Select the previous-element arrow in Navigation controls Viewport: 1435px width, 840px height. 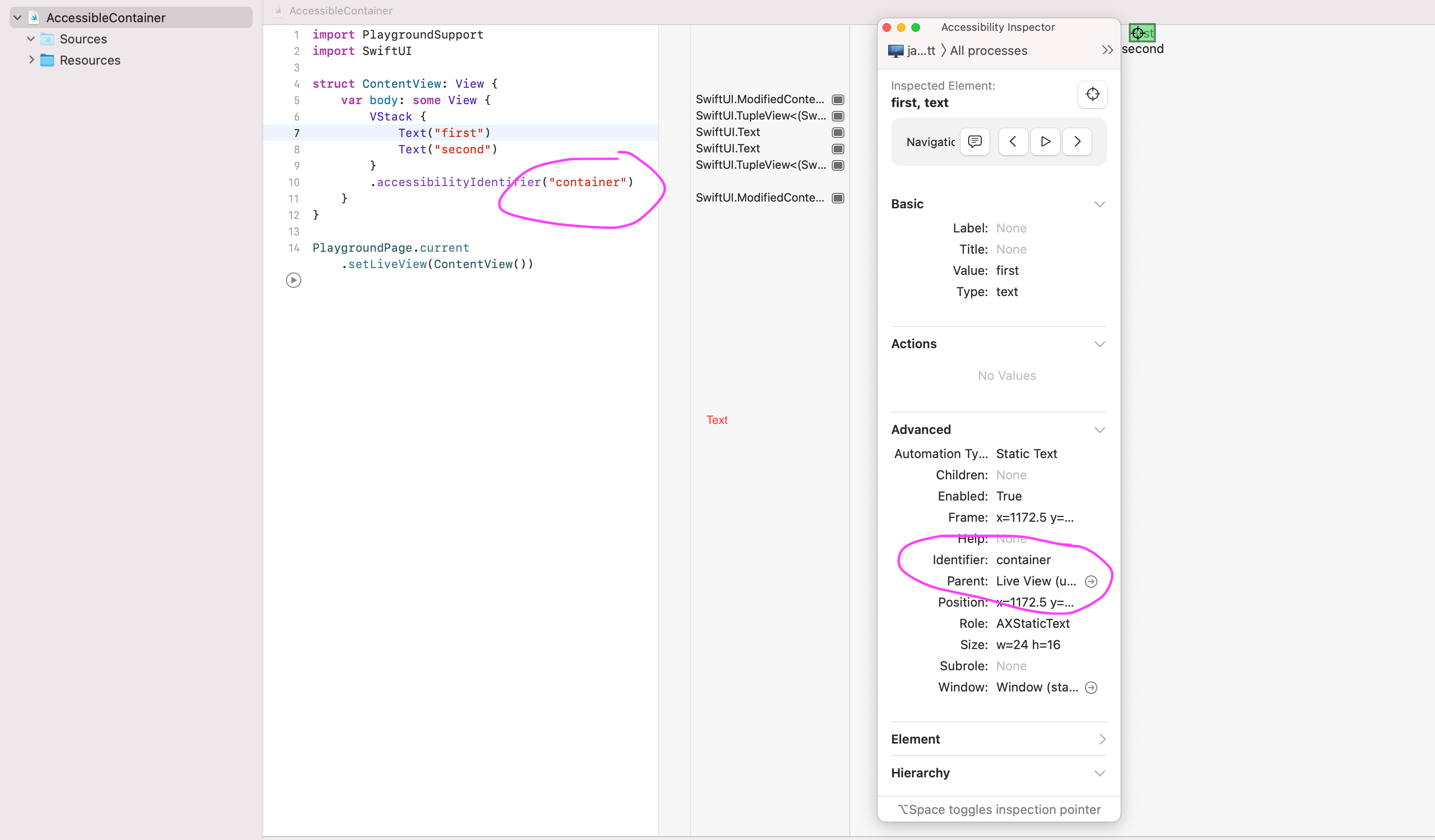pos(1013,142)
